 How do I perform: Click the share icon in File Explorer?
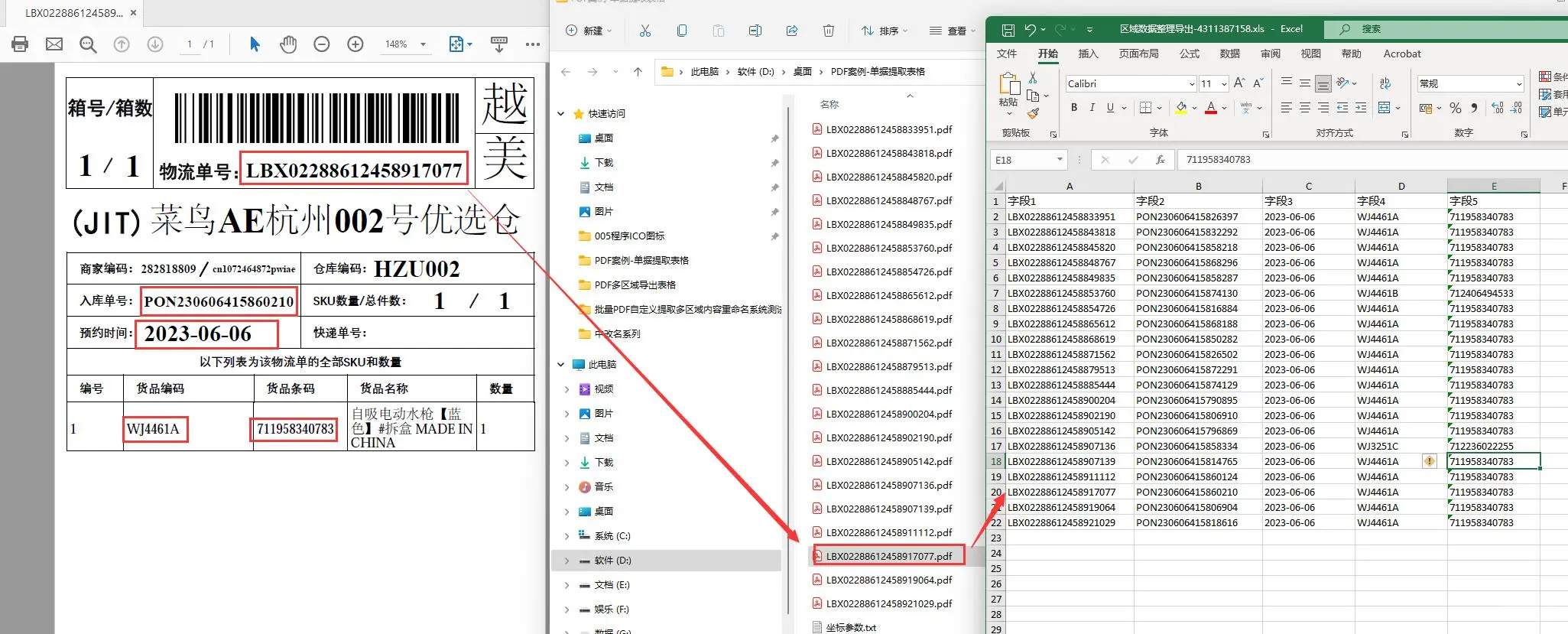click(792, 31)
